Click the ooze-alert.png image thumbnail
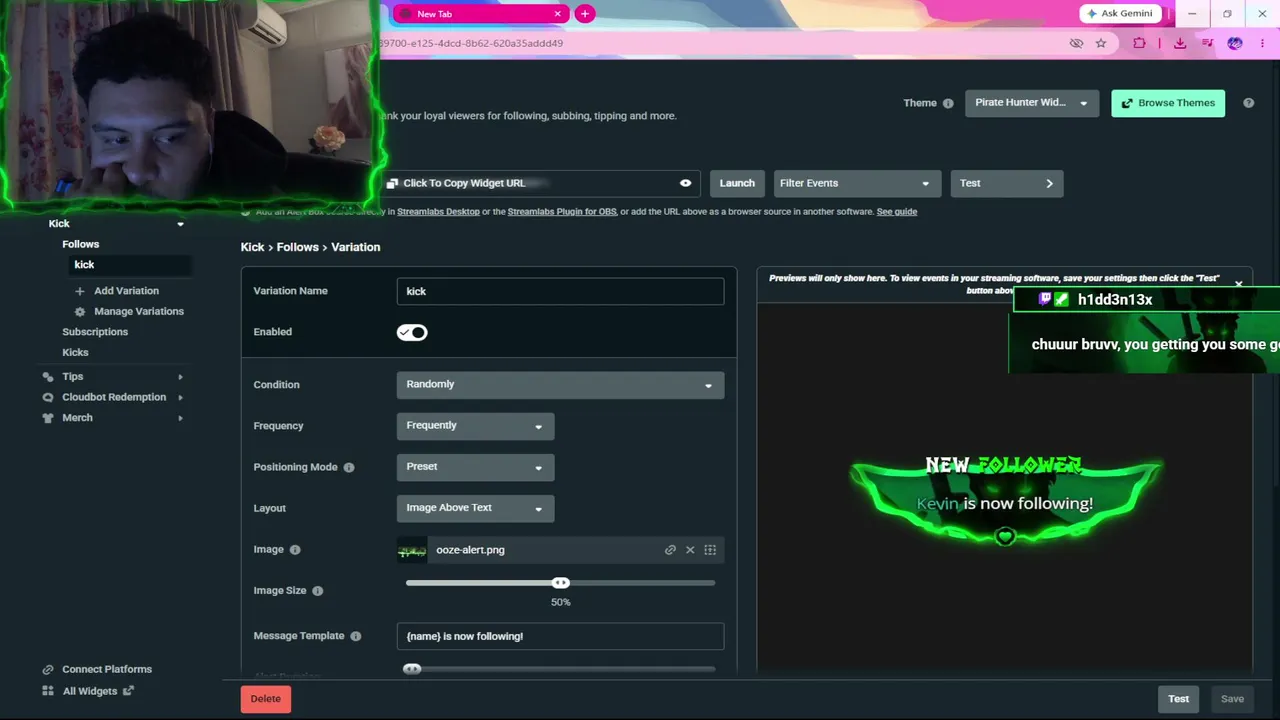This screenshot has width=1280, height=720. (x=412, y=550)
